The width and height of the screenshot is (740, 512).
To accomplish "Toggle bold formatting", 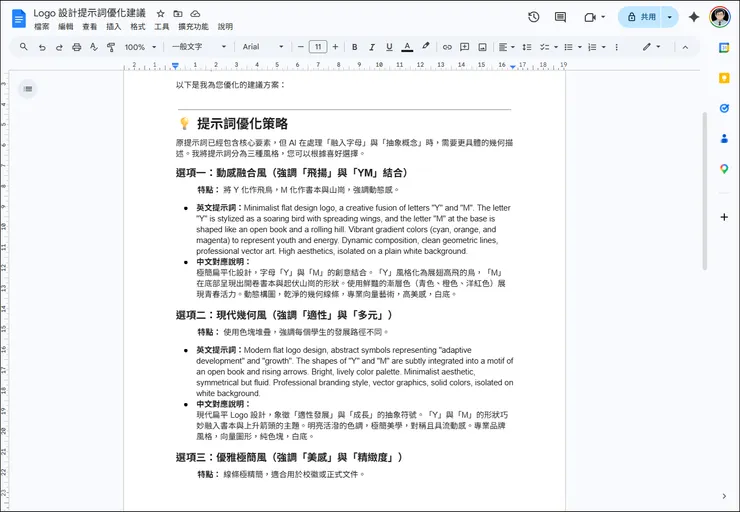I will (x=354, y=47).
